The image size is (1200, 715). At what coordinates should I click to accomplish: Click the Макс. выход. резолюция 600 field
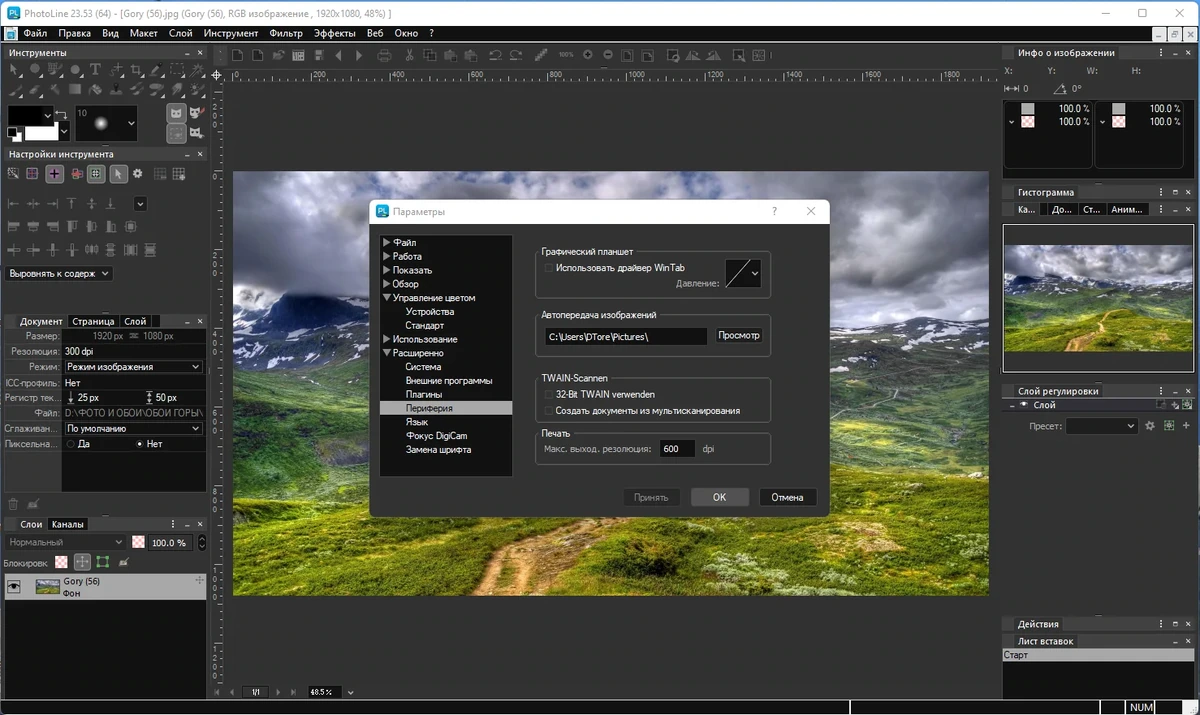point(677,449)
